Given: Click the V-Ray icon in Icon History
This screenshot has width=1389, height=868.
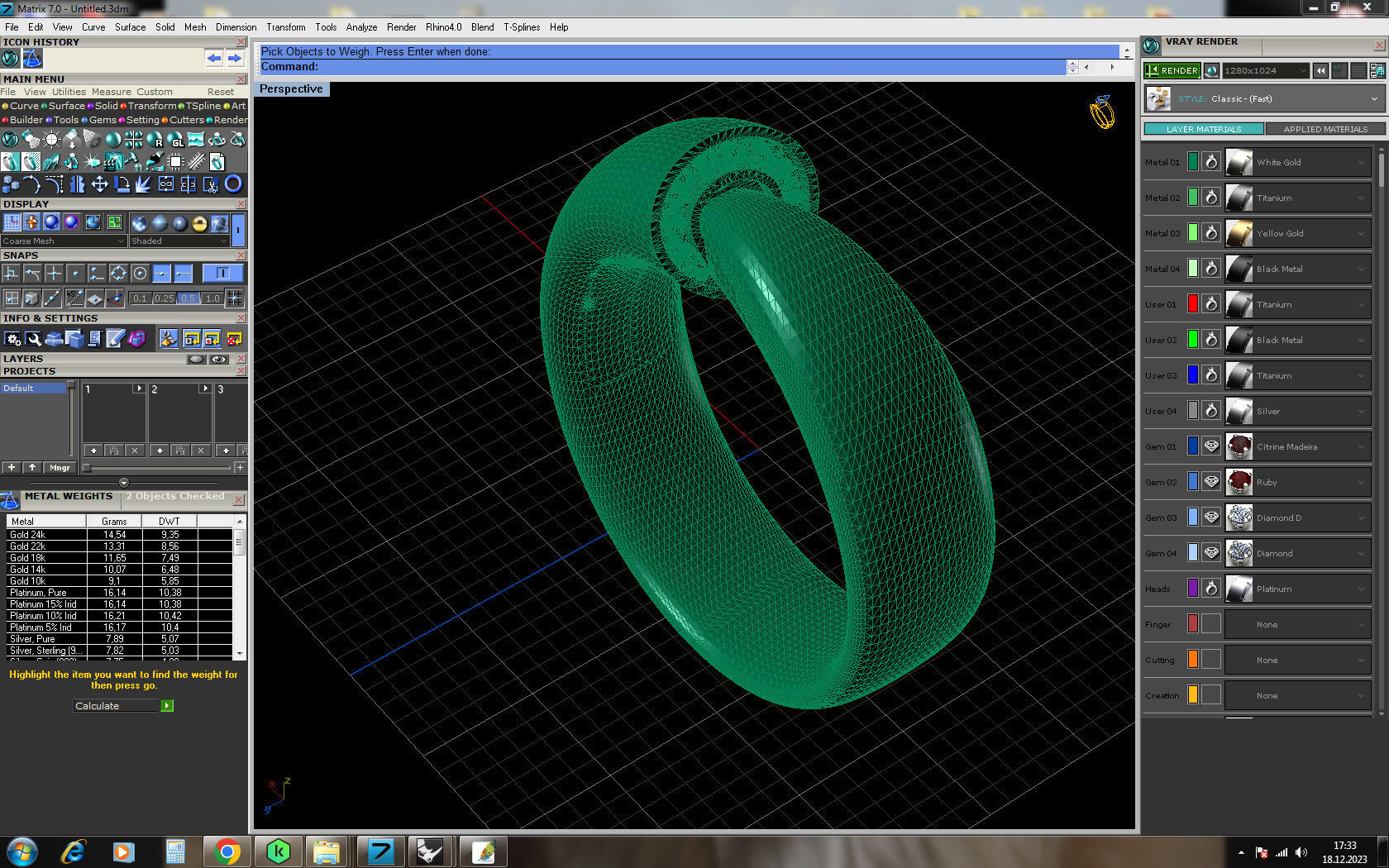Looking at the screenshot, I should click(x=10, y=58).
